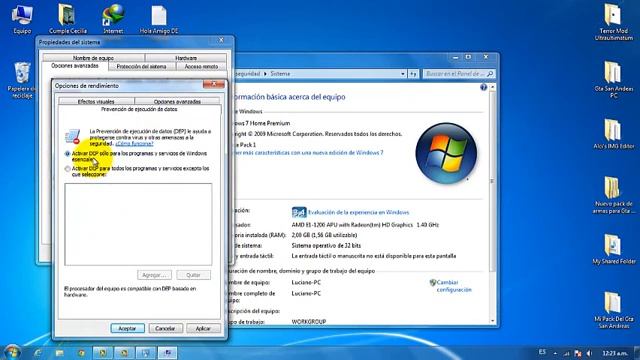Select the Prevención de ejecución de datos tab
Image resolution: width=640 pixels, height=360 pixels.
click(x=139, y=109)
